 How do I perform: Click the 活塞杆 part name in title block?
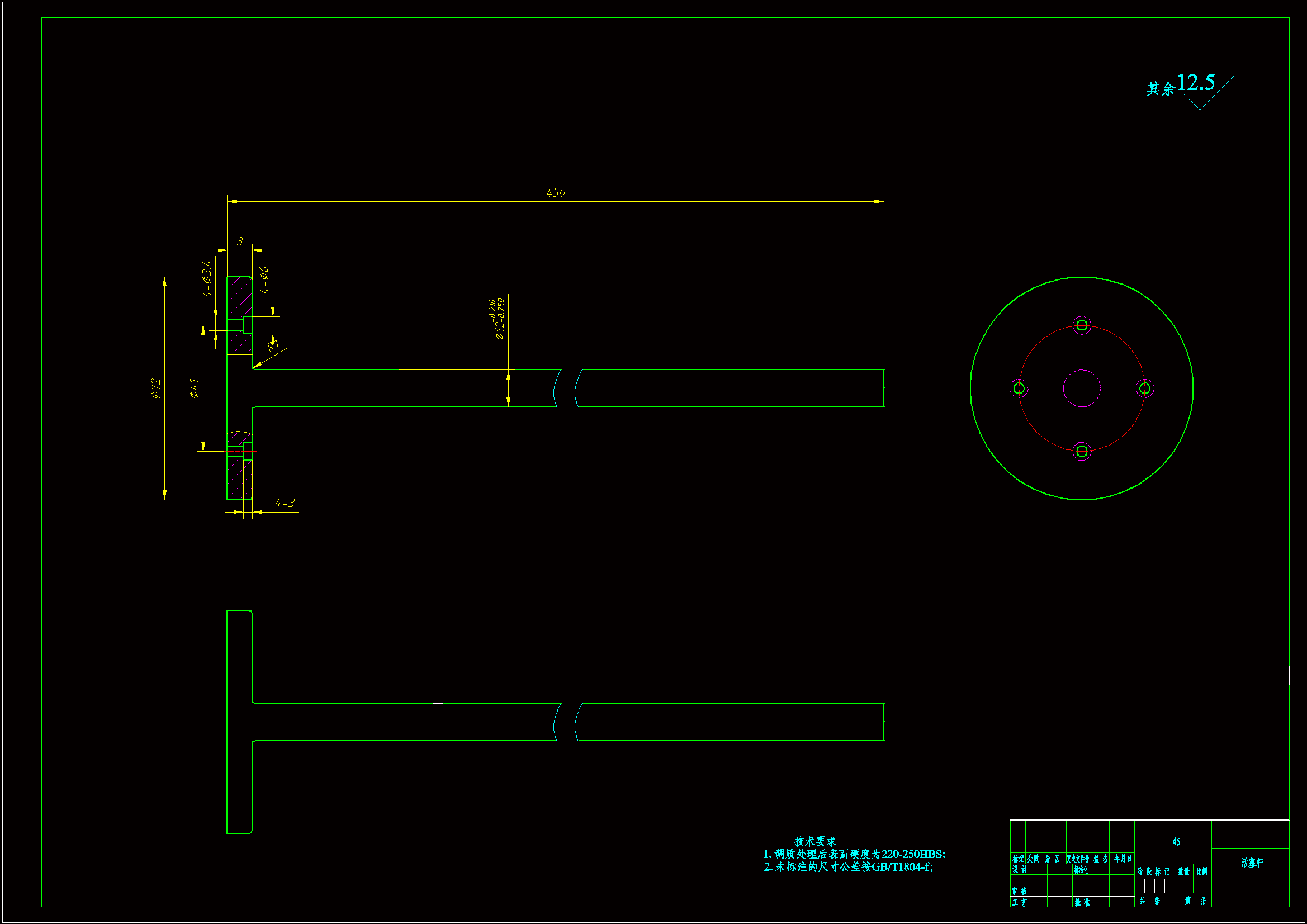(x=1252, y=863)
